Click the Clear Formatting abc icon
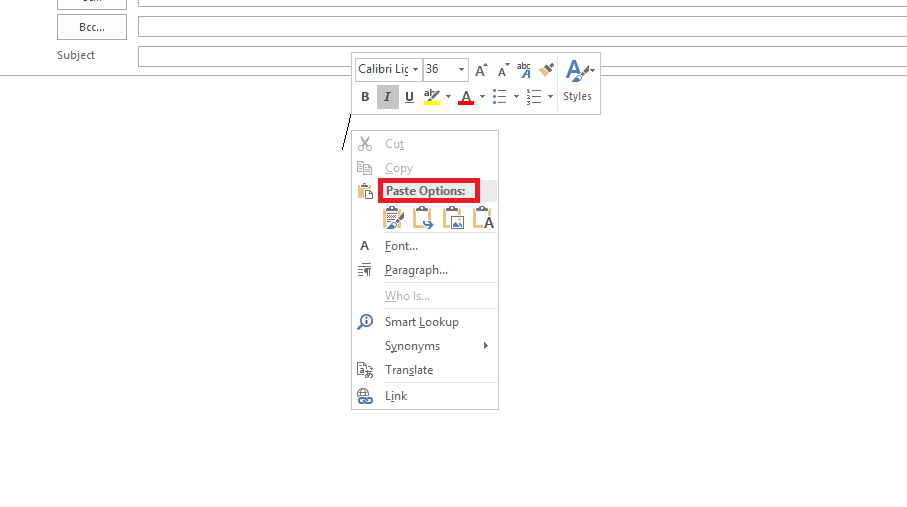907x507 pixels. point(524,70)
